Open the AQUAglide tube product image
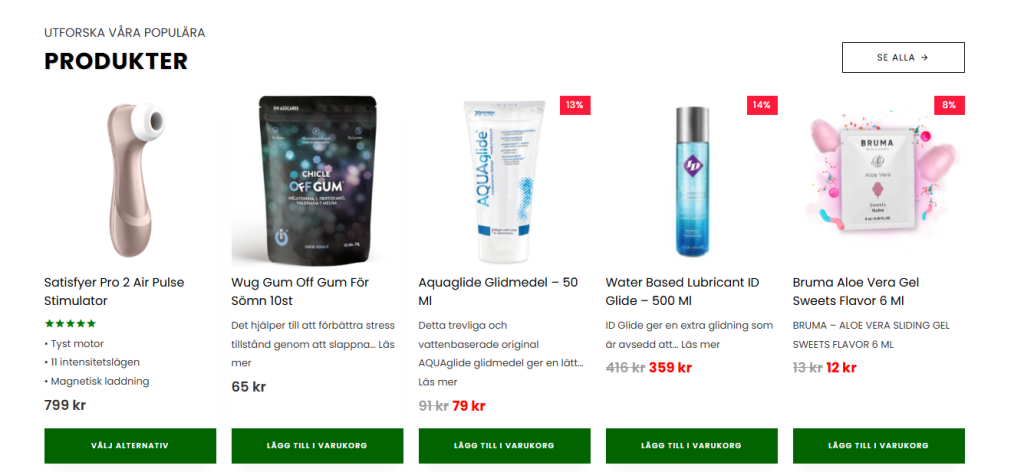The width and height of the screenshot is (1024, 472). 504,181
